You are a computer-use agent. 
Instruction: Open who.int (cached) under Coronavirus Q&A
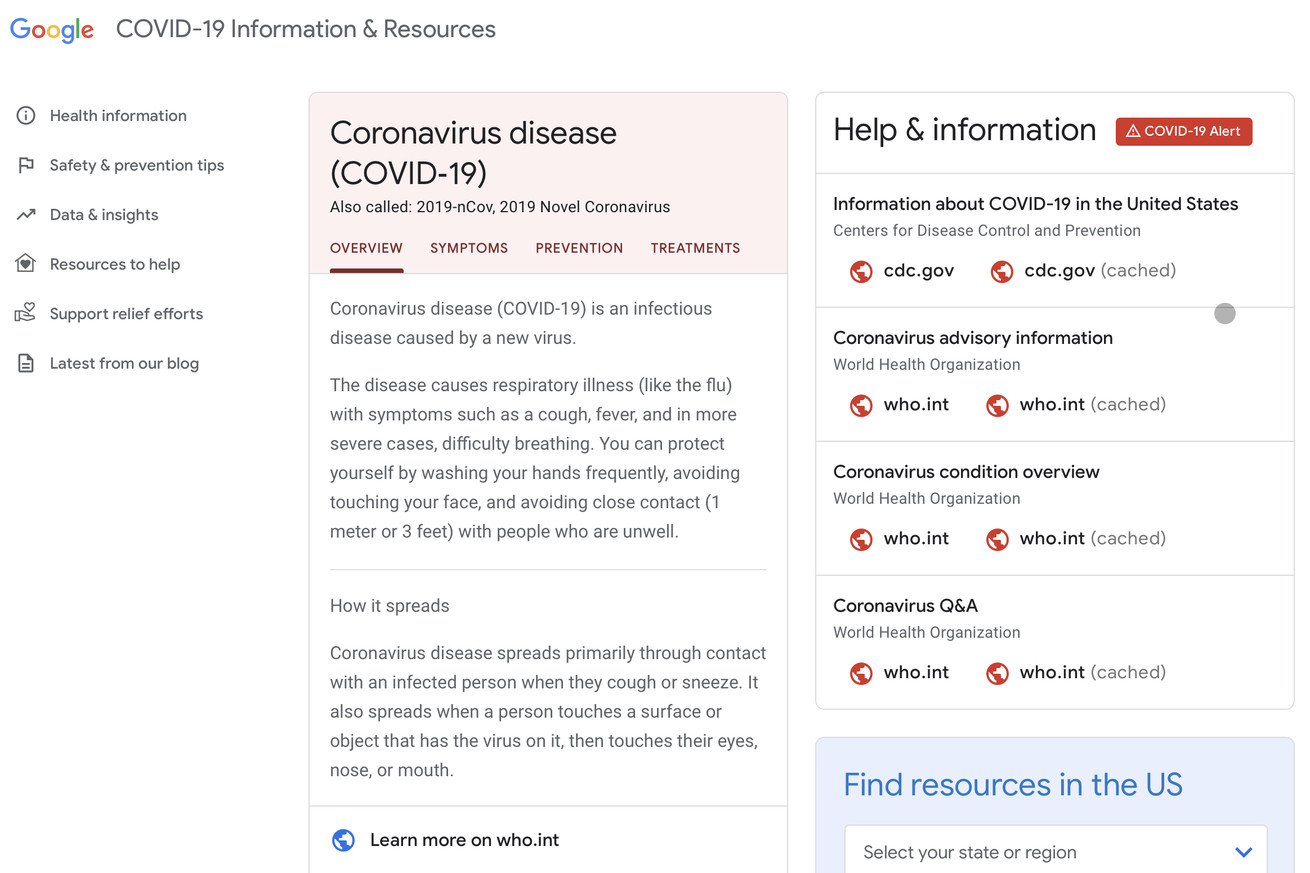tap(1093, 672)
